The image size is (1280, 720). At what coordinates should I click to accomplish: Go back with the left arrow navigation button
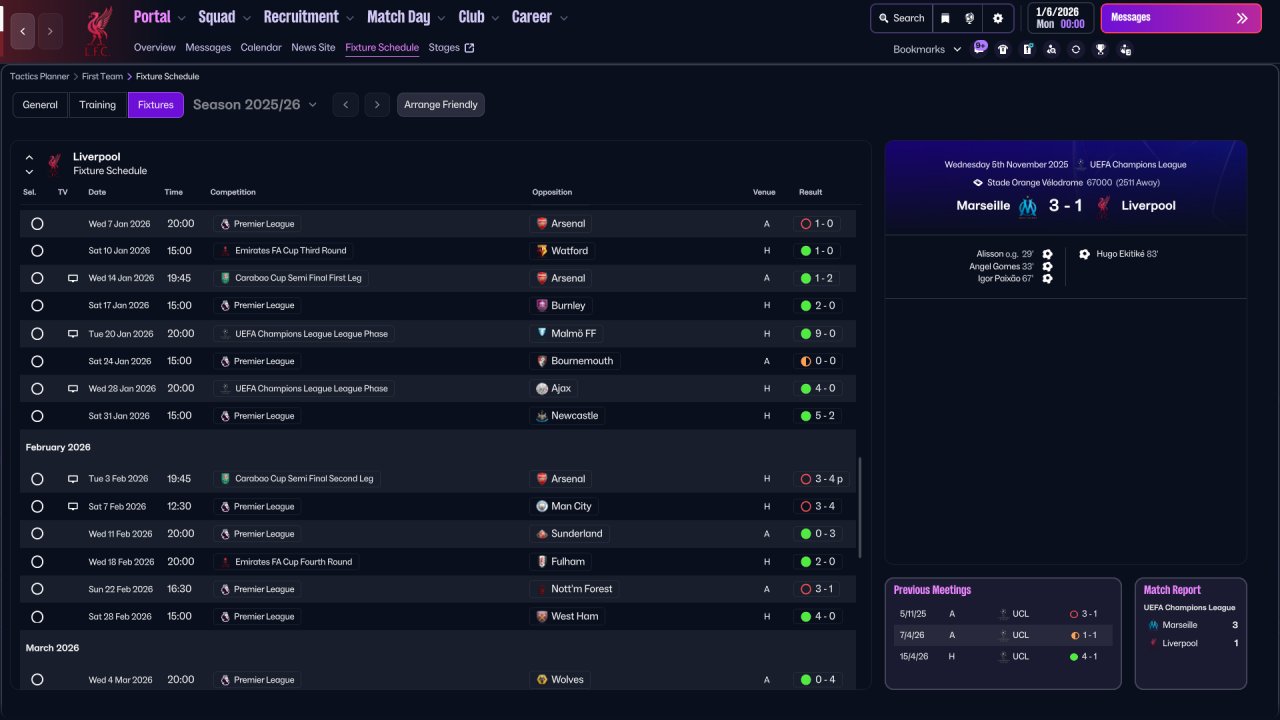23,31
